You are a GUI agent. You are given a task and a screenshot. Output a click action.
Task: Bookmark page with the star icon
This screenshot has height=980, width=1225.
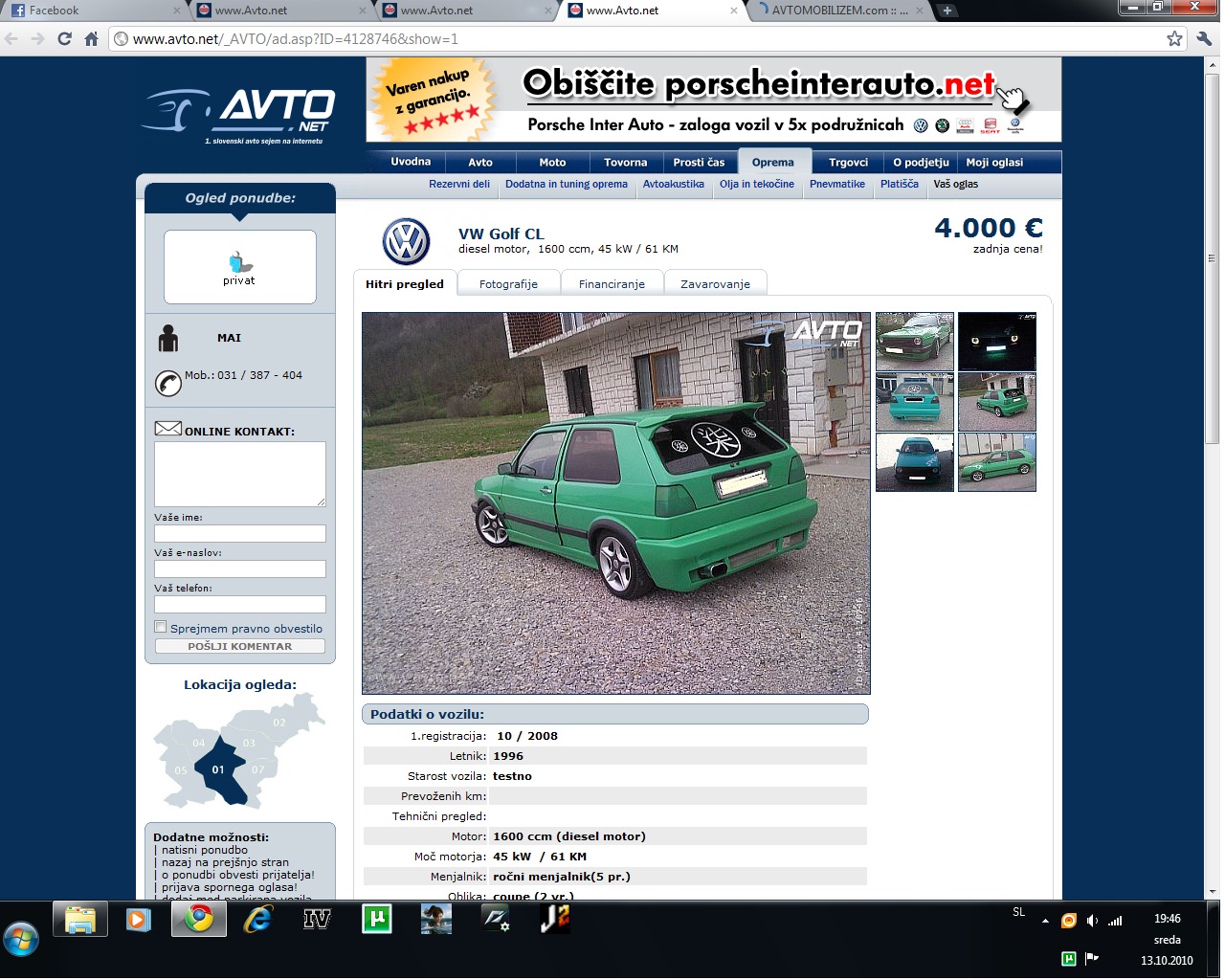tap(1174, 39)
